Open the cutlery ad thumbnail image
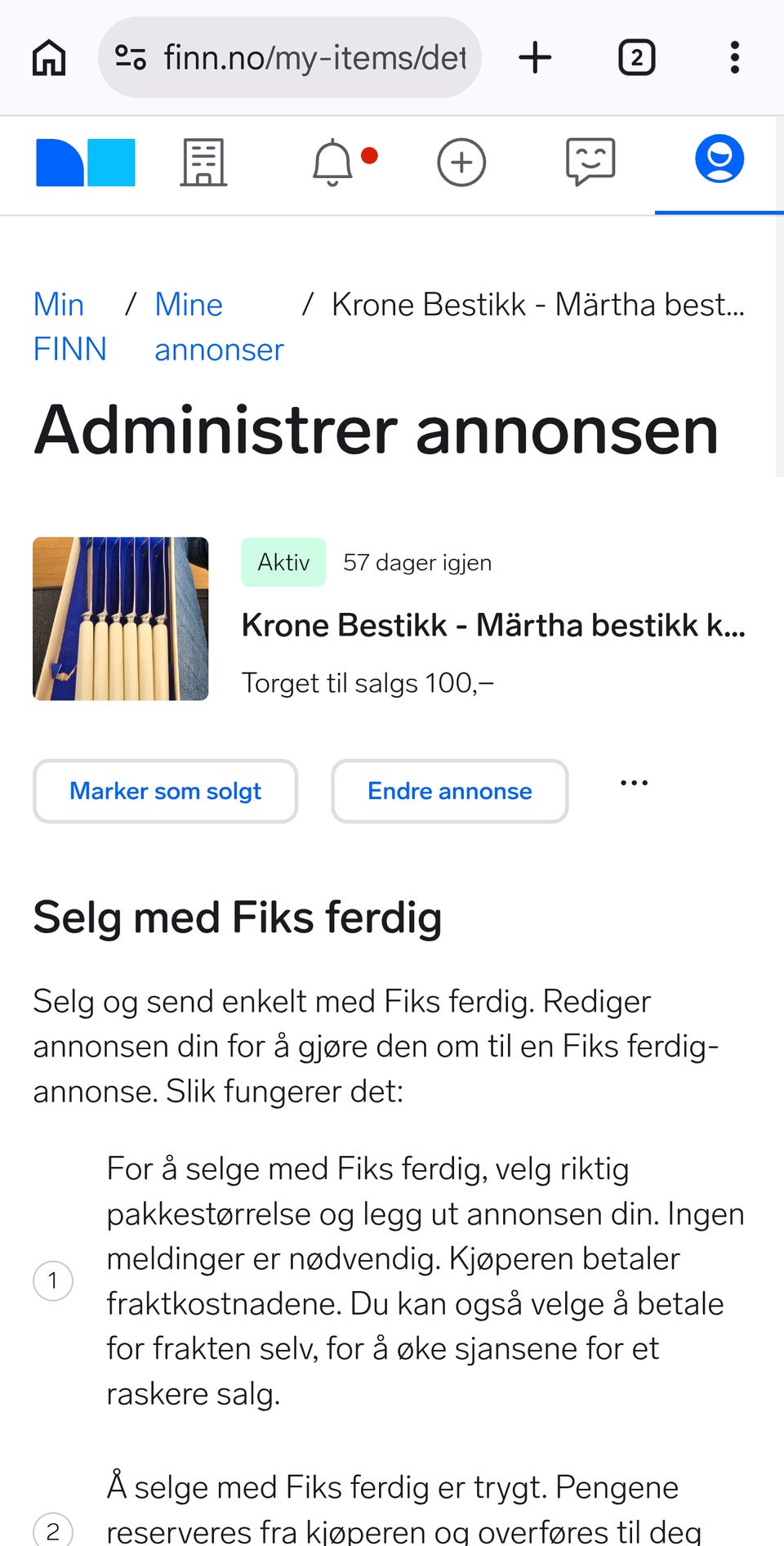Screen dimensions: 784x1546 121,619
